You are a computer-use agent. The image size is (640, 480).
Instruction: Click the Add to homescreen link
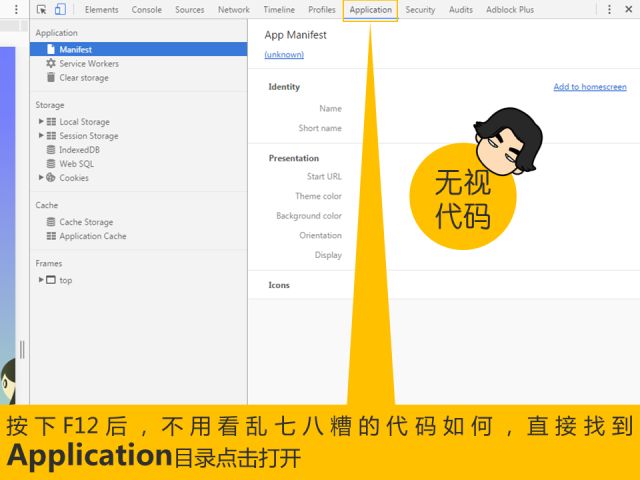(590, 87)
